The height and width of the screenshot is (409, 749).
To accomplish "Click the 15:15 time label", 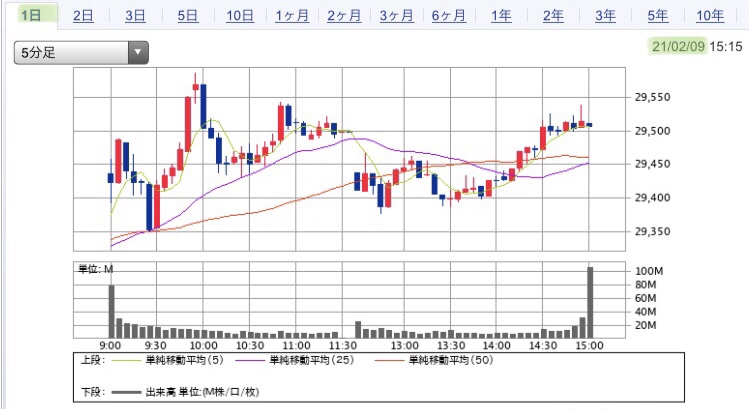I will 726,46.
